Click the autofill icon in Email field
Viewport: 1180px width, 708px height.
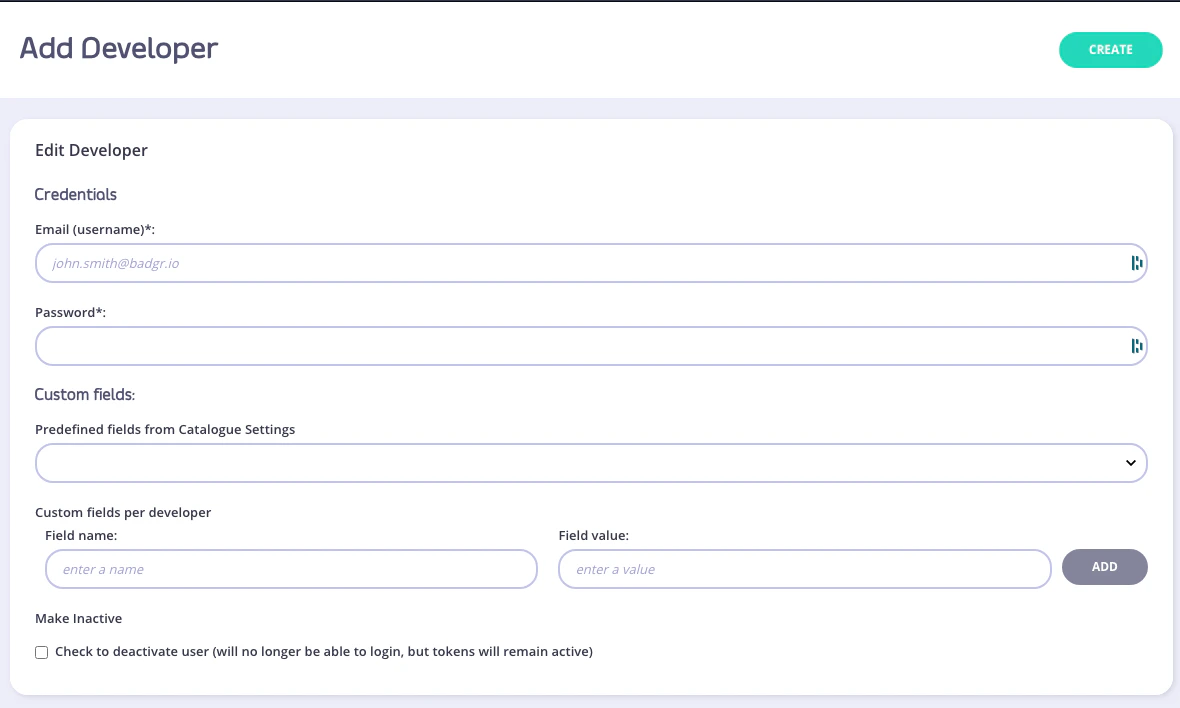point(1137,263)
